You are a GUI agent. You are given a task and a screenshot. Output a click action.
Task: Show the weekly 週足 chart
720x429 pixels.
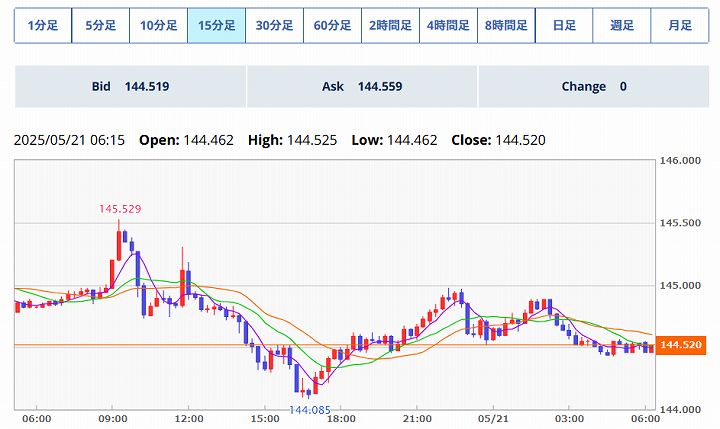(622, 25)
